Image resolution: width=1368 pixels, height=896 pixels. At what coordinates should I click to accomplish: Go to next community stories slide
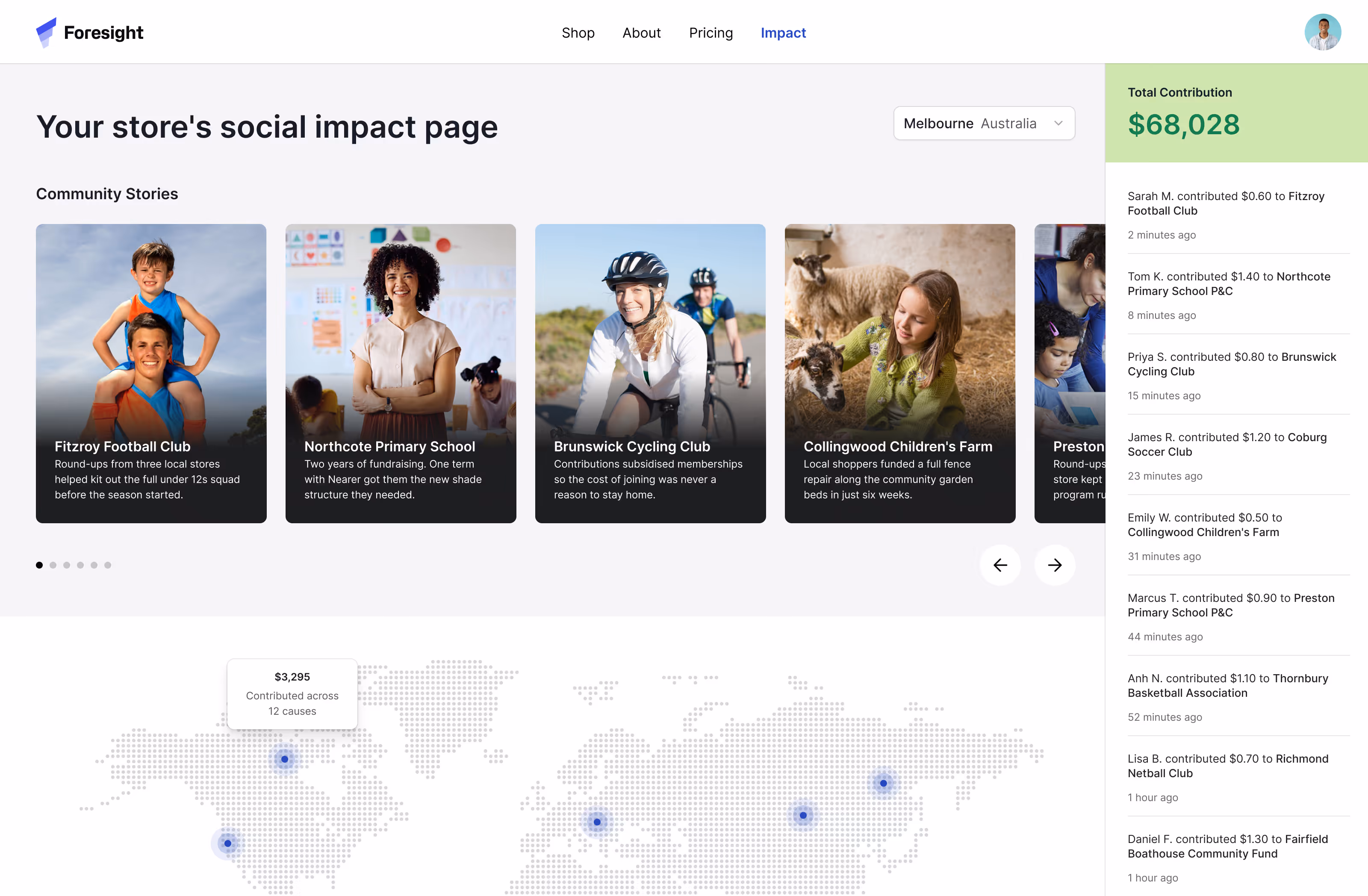pyautogui.click(x=1054, y=565)
